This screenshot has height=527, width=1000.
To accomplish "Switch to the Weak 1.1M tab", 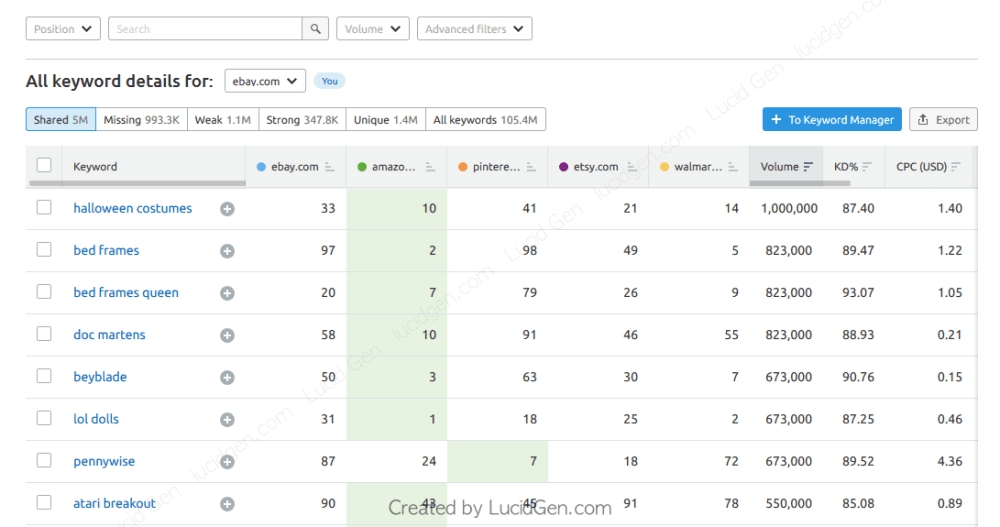I will [x=223, y=119].
